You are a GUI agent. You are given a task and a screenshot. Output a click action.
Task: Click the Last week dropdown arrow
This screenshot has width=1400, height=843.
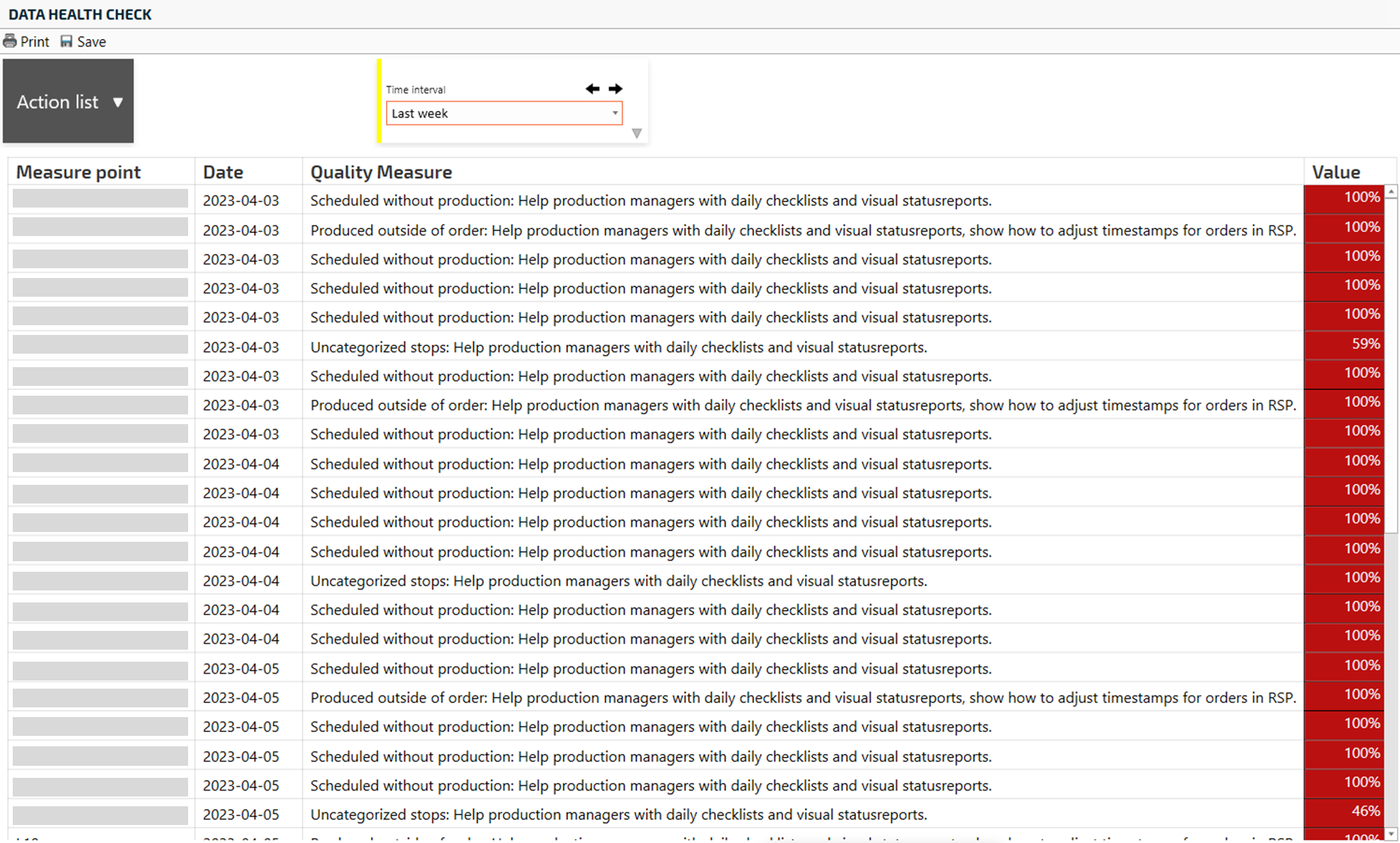(615, 113)
